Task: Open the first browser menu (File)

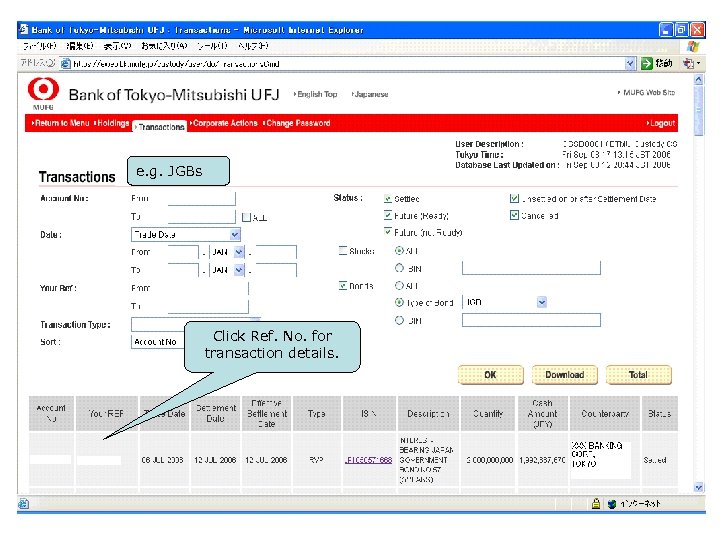Action: tap(39, 46)
